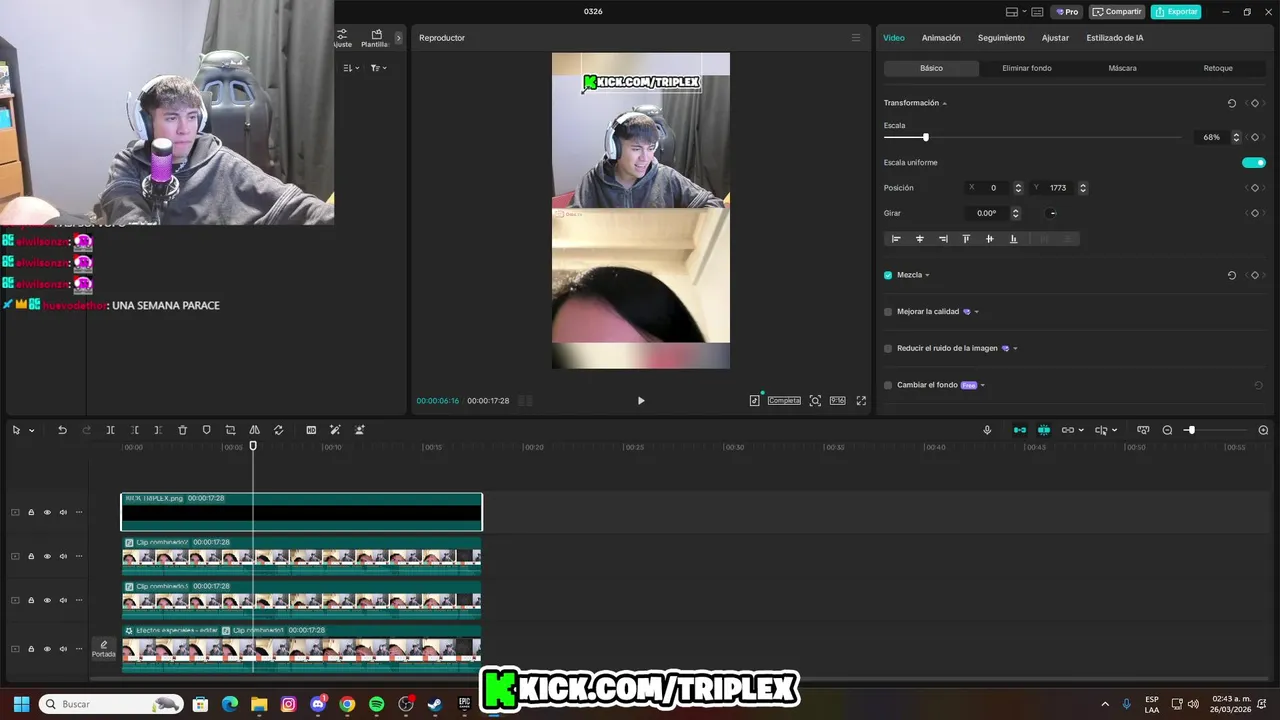Image resolution: width=1280 pixels, height=720 pixels.
Task: Click the Exportar button
Action: (x=1176, y=12)
